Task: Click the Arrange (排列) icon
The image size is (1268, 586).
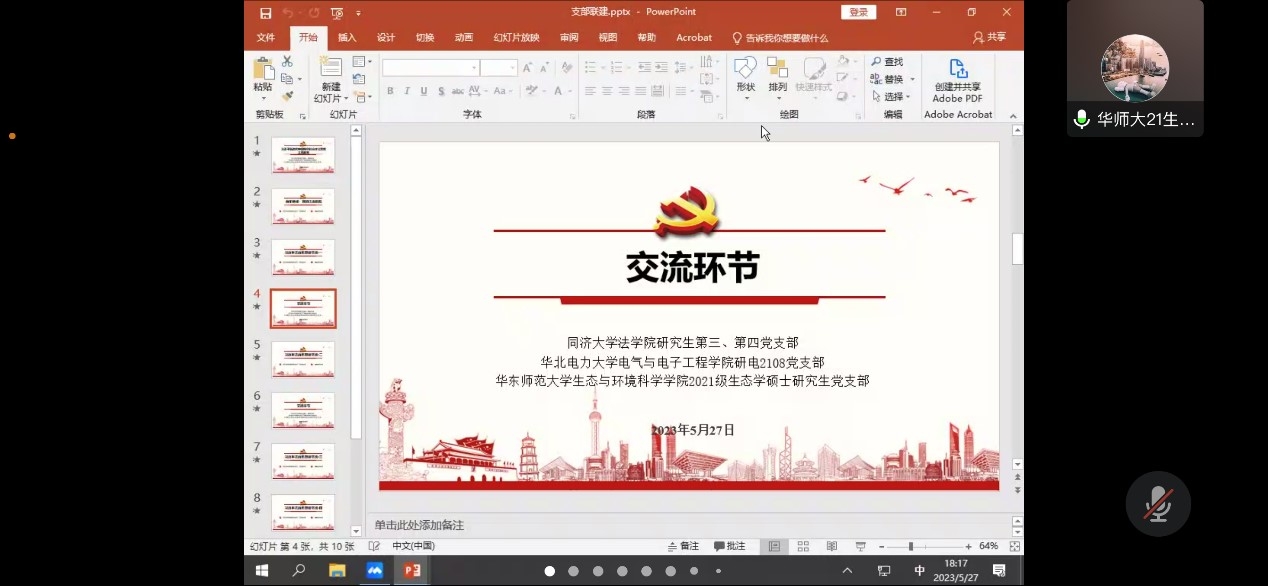Action: pos(777,70)
